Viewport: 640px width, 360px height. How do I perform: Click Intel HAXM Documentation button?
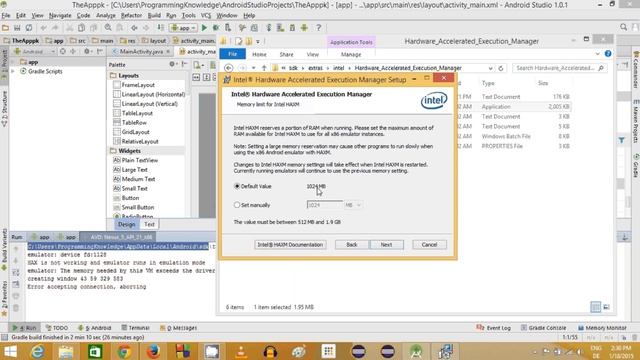coord(290,244)
